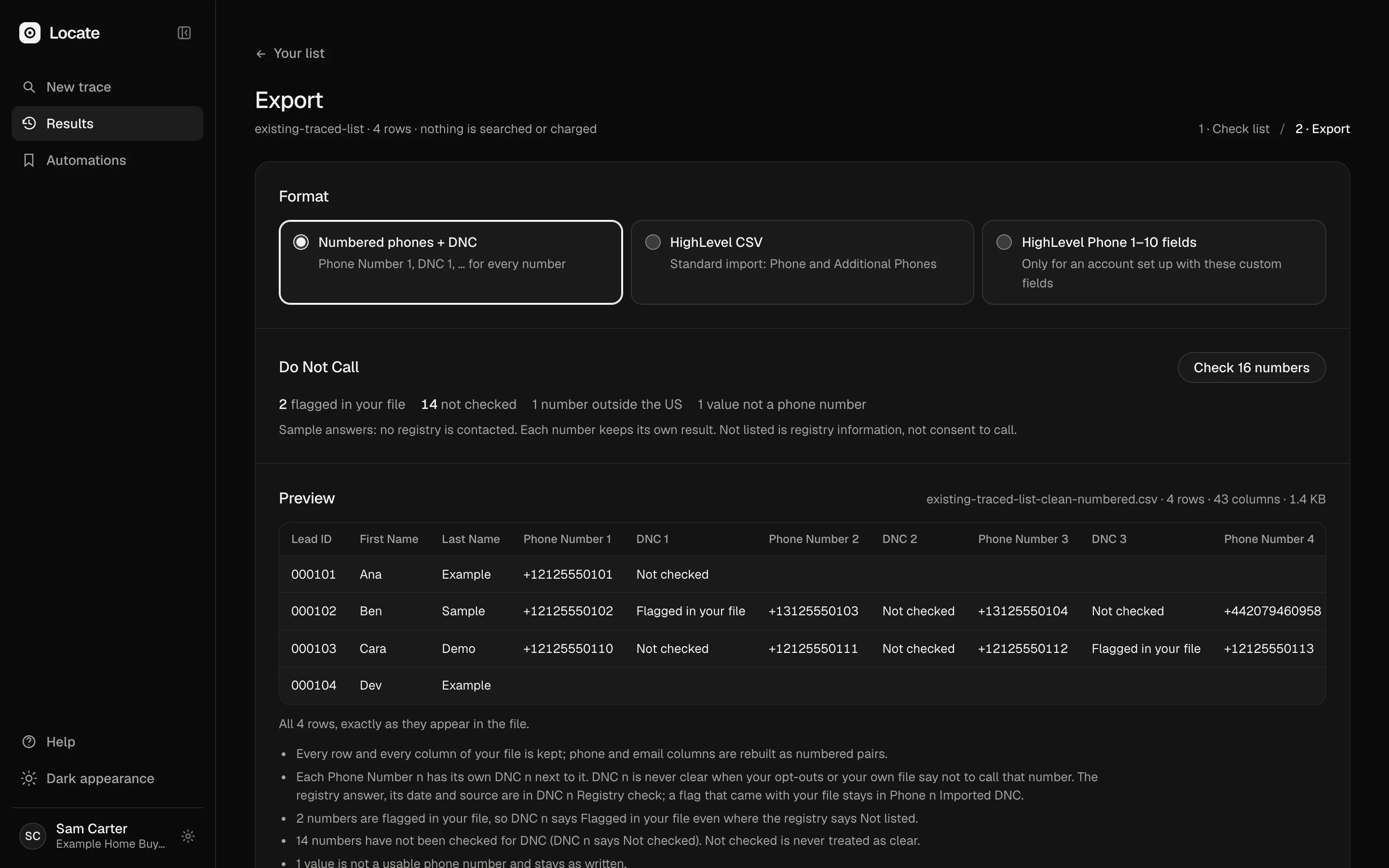Screen dimensions: 1389x868
Task: Click the Phone Number 1 column header
Action: (567, 539)
